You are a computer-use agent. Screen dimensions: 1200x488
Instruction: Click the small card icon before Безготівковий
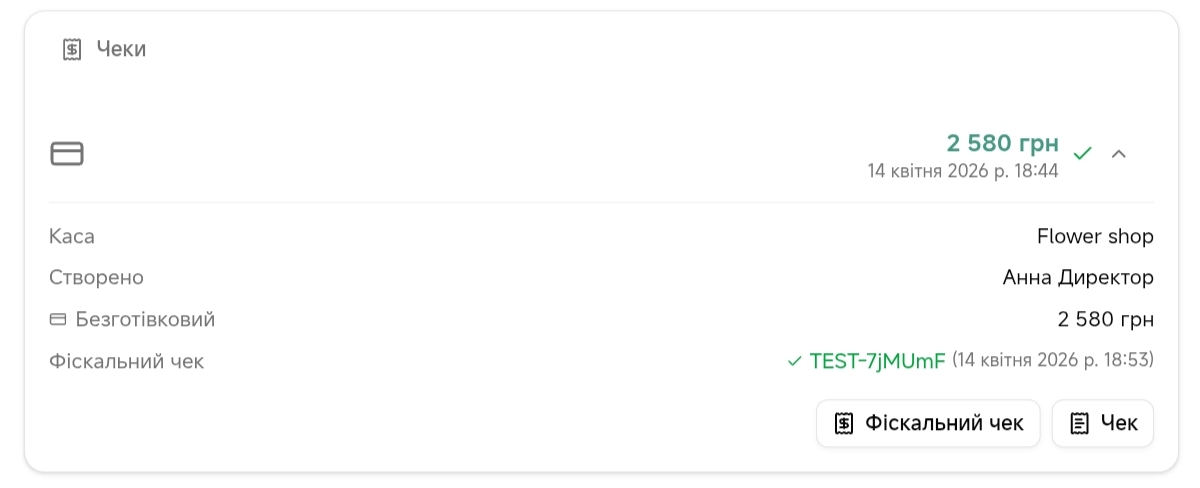coord(58,320)
